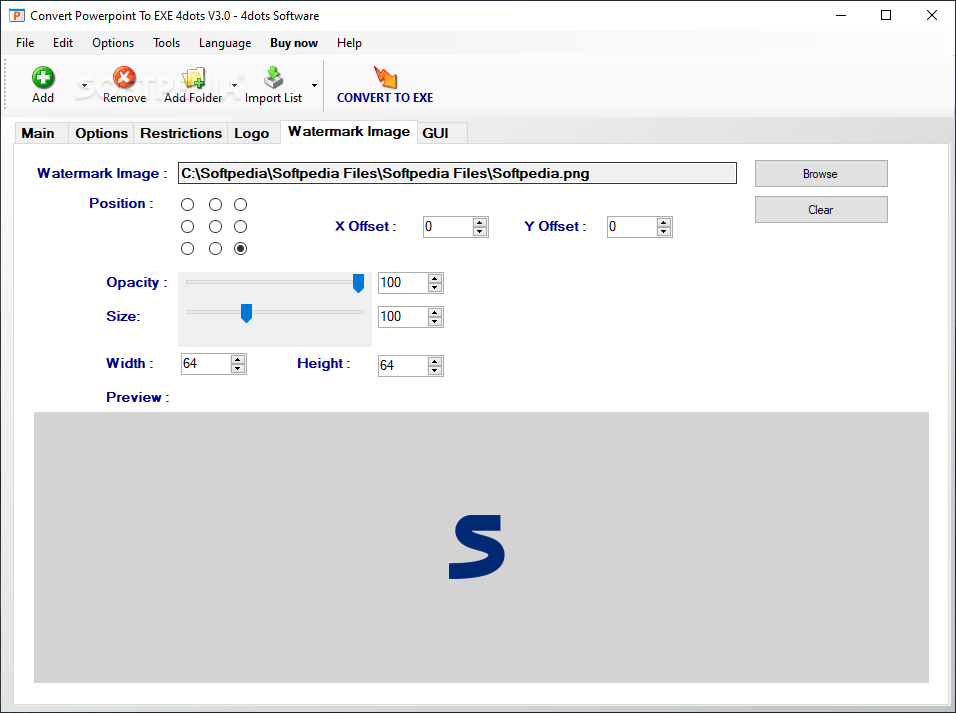Screen dimensions: 956x713
Task: Click the Width value field
Action: point(206,364)
